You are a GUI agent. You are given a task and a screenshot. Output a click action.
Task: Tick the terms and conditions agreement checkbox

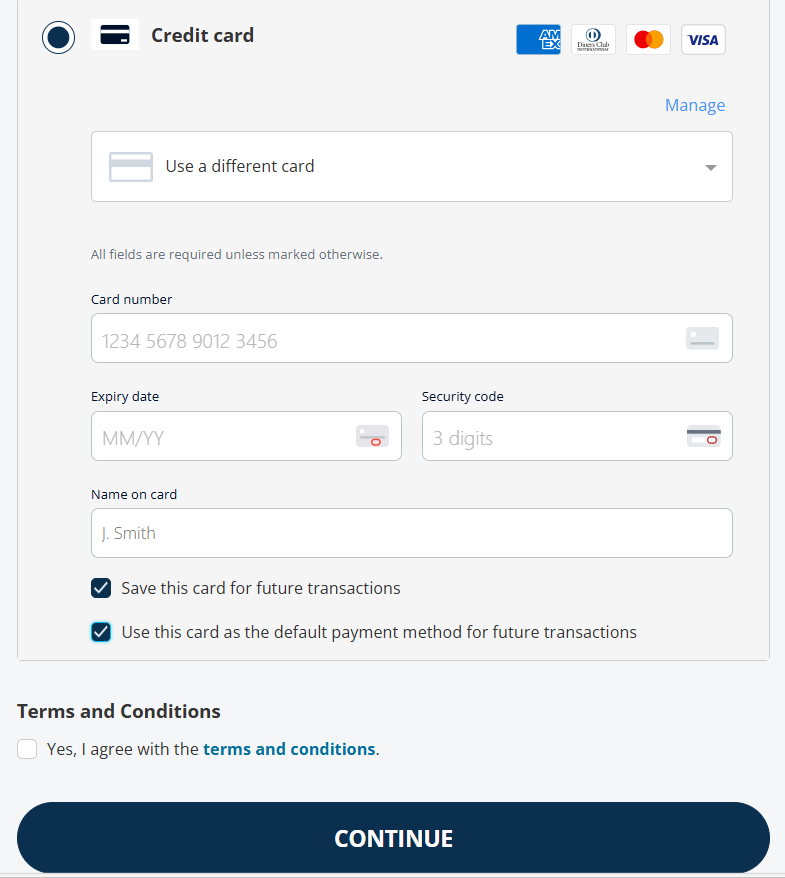[27, 749]
